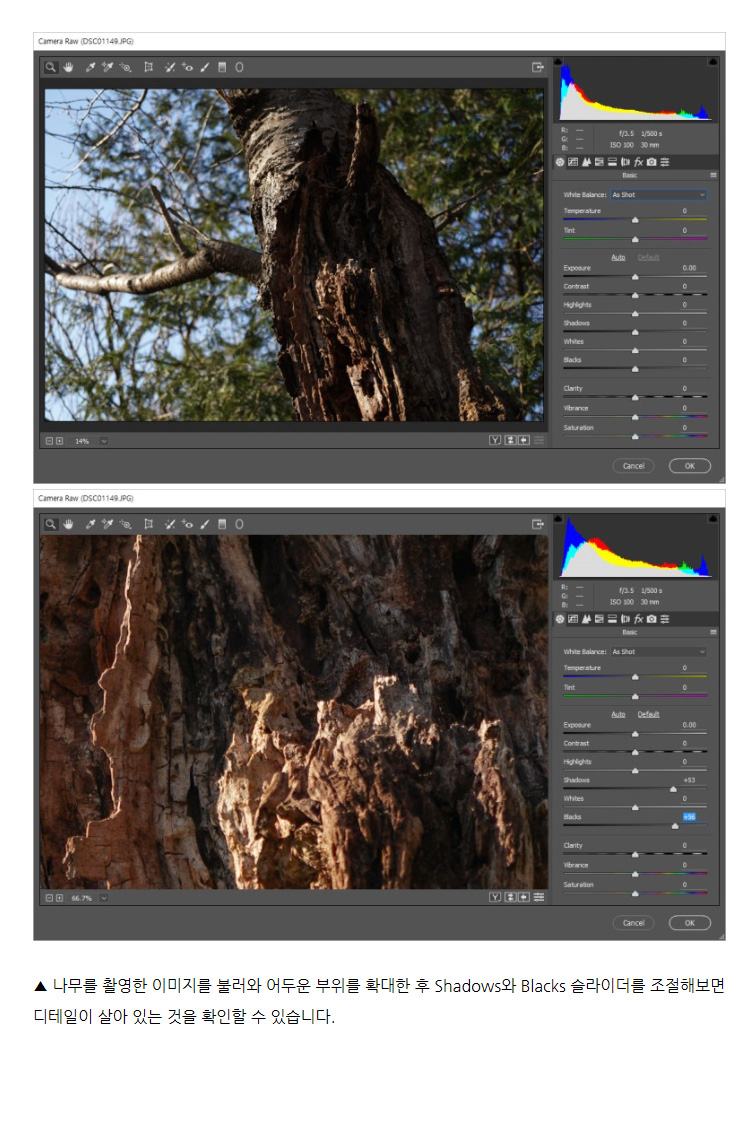
Task: Open Lens Corrections tab in 66.7% window
Action: [x=625, y=620]
